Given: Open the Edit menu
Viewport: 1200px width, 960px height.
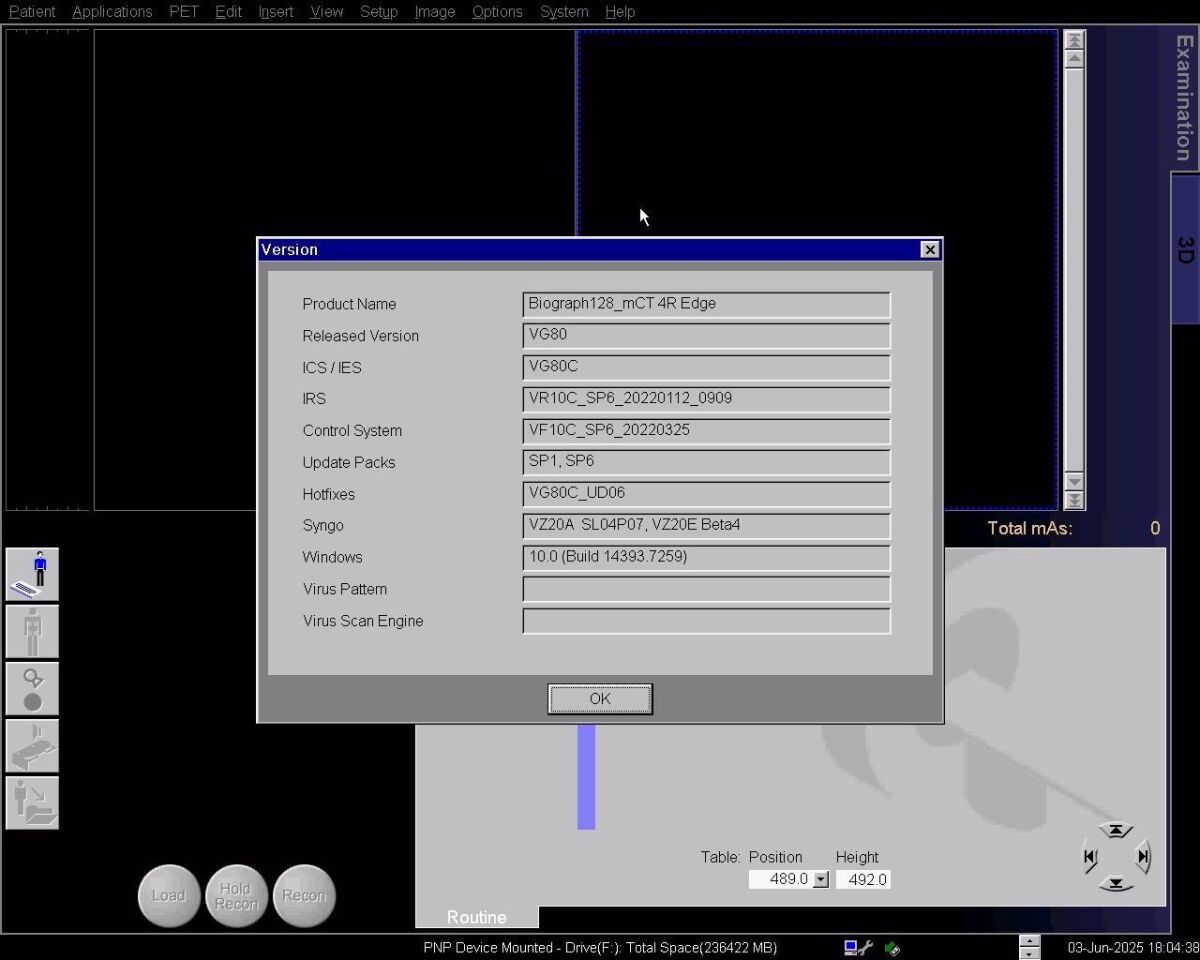Looking at the screenshot, I should pos(228,12).
